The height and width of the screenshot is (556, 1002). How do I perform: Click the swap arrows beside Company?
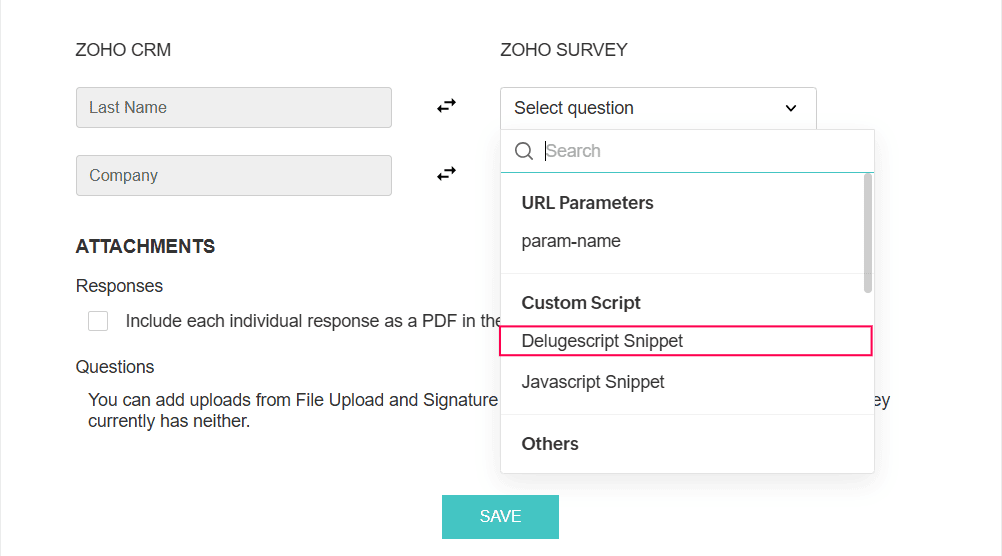[x=446, y=173]
